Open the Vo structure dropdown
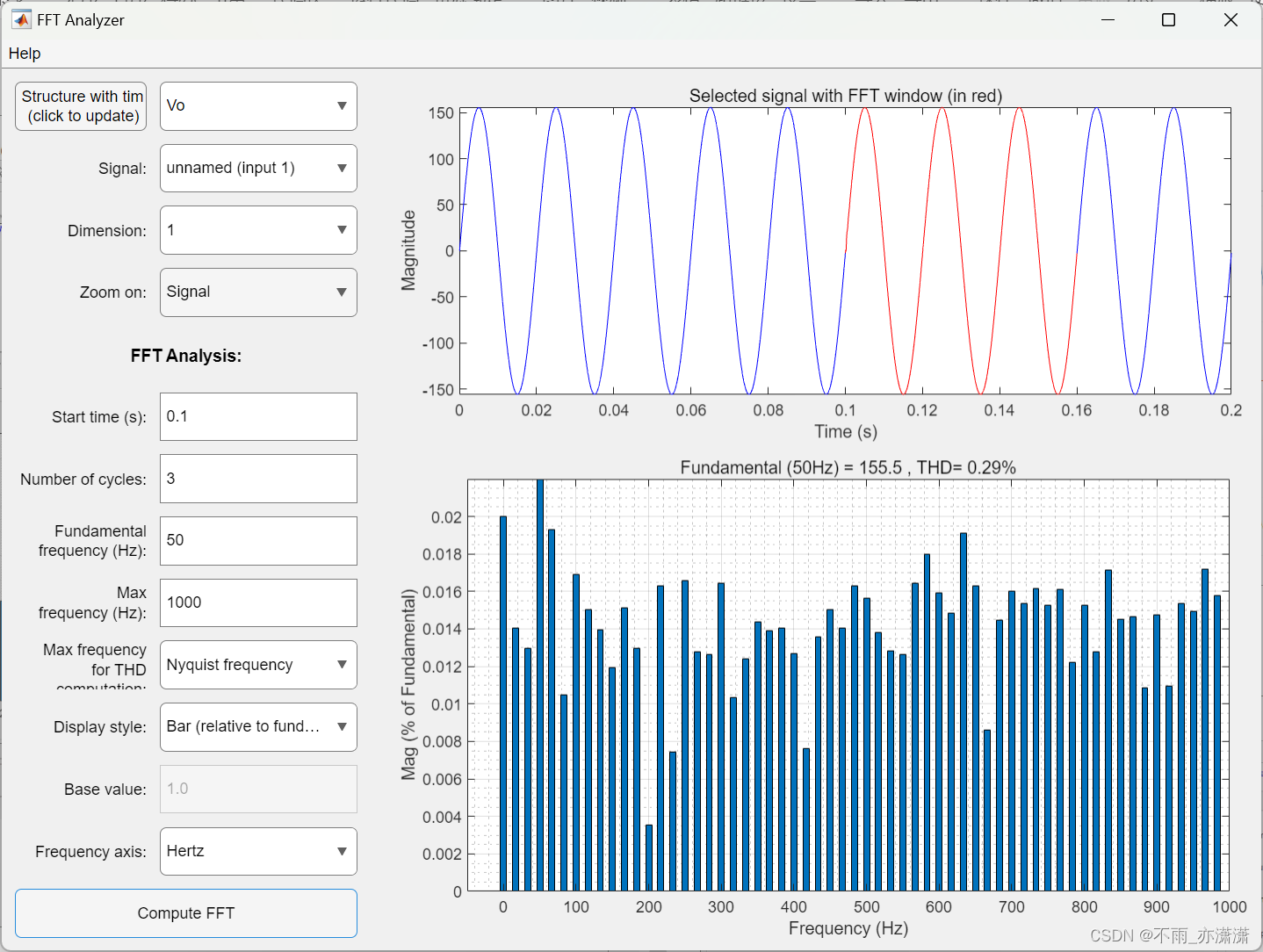This screenshot has height=952, width=1263. tap(258, 106)
